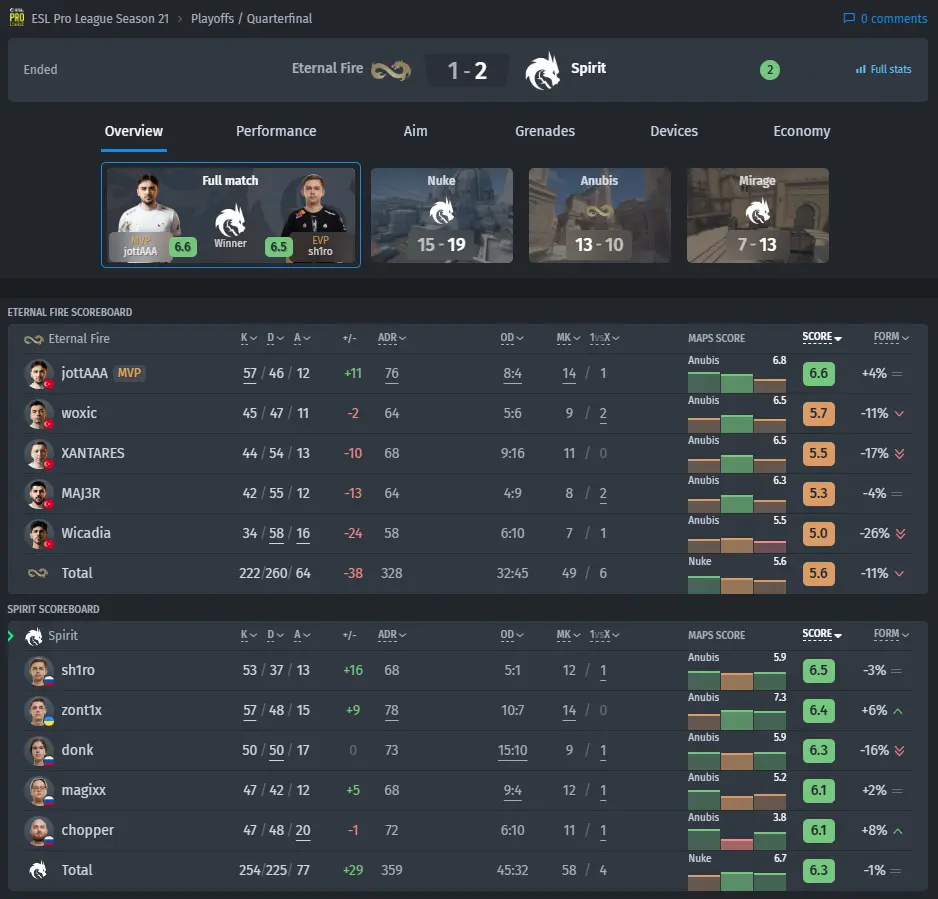
Task: Click zont1x player avatar
Action: point(38,711)
